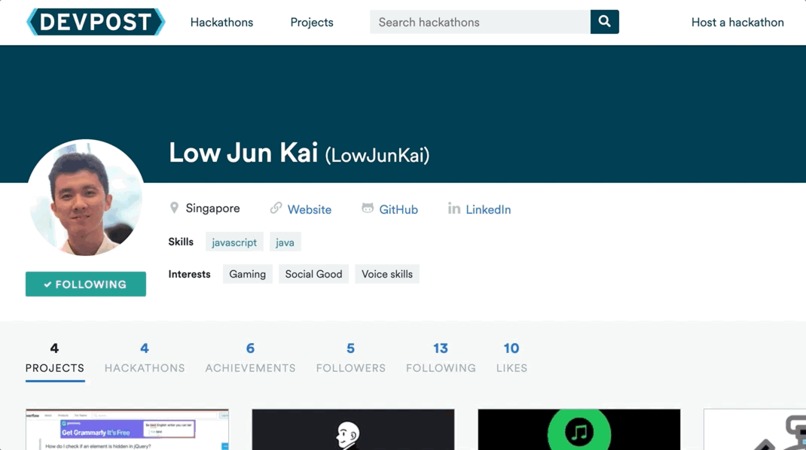Open the Grammarly screenshot project thumbnail
Image resolution: width=806 pixels, height=450 pixels.
click(127, 429)
